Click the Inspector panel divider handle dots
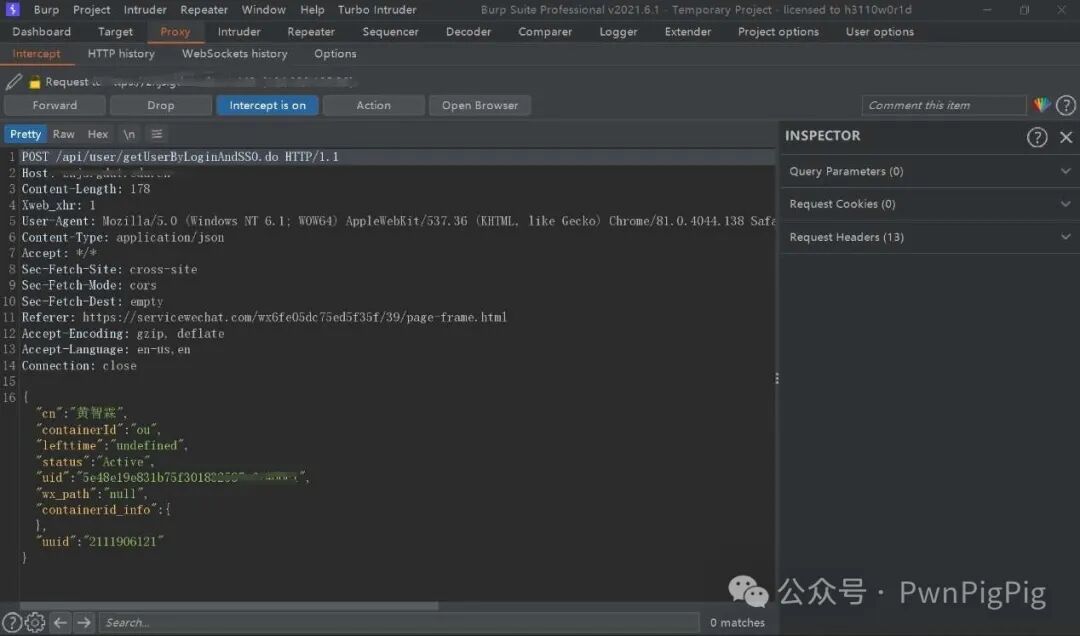This screenshot has height=636, width=1080. [x=777, y=379]
